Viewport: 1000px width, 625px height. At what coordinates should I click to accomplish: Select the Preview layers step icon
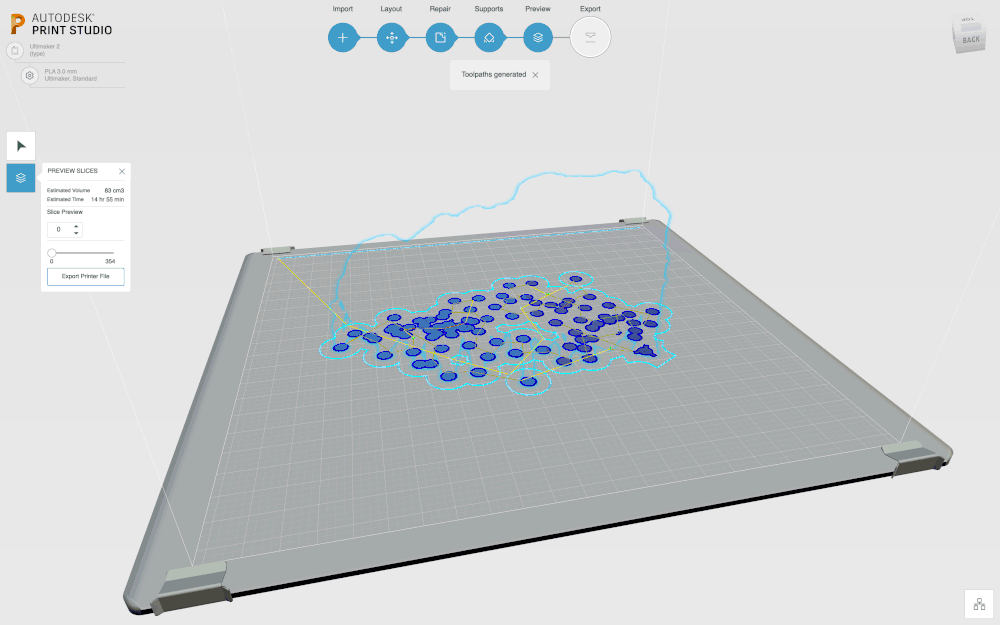click(x=538, y=37)
